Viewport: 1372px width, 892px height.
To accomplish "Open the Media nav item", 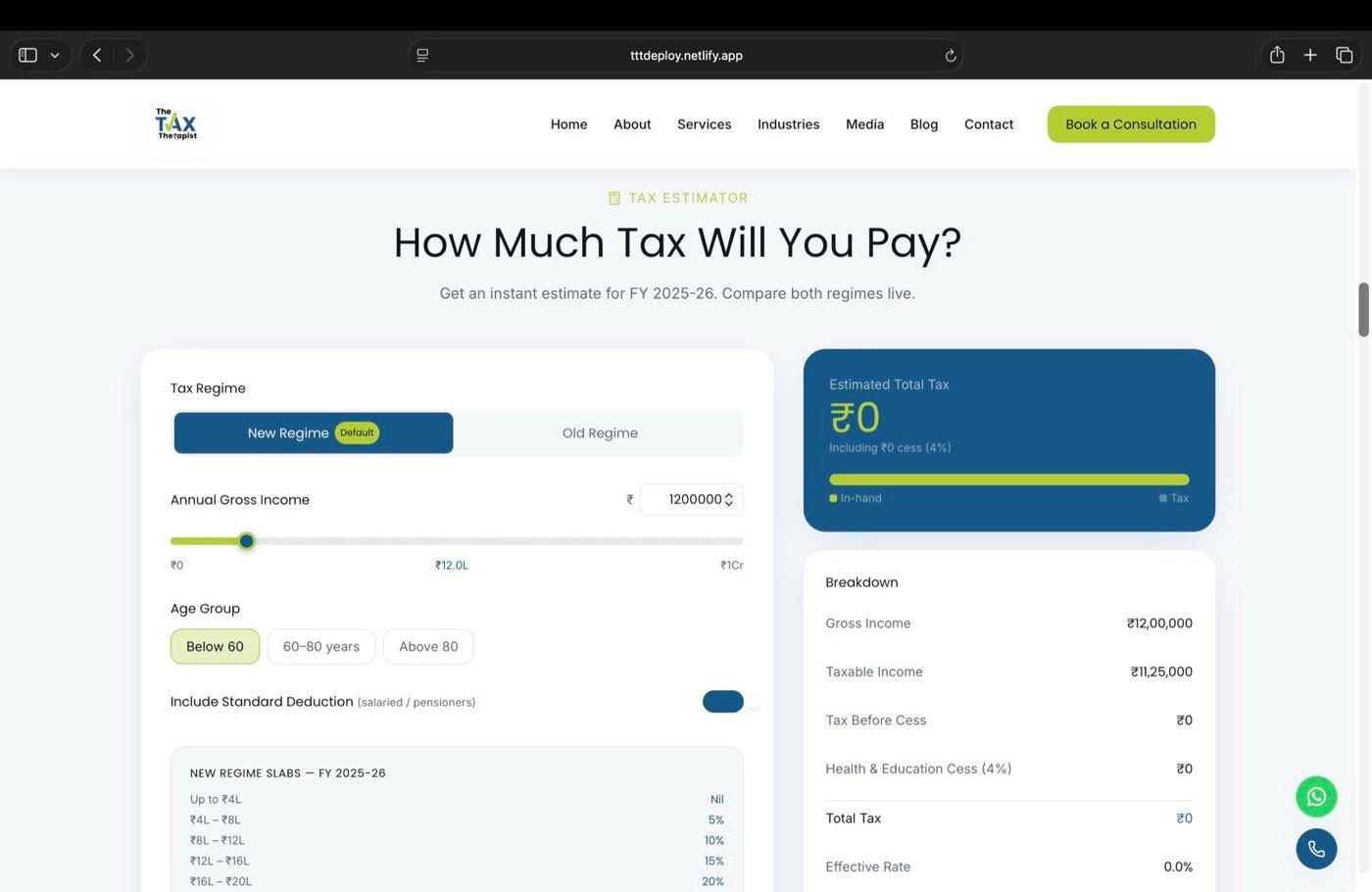I will point(864,124).
